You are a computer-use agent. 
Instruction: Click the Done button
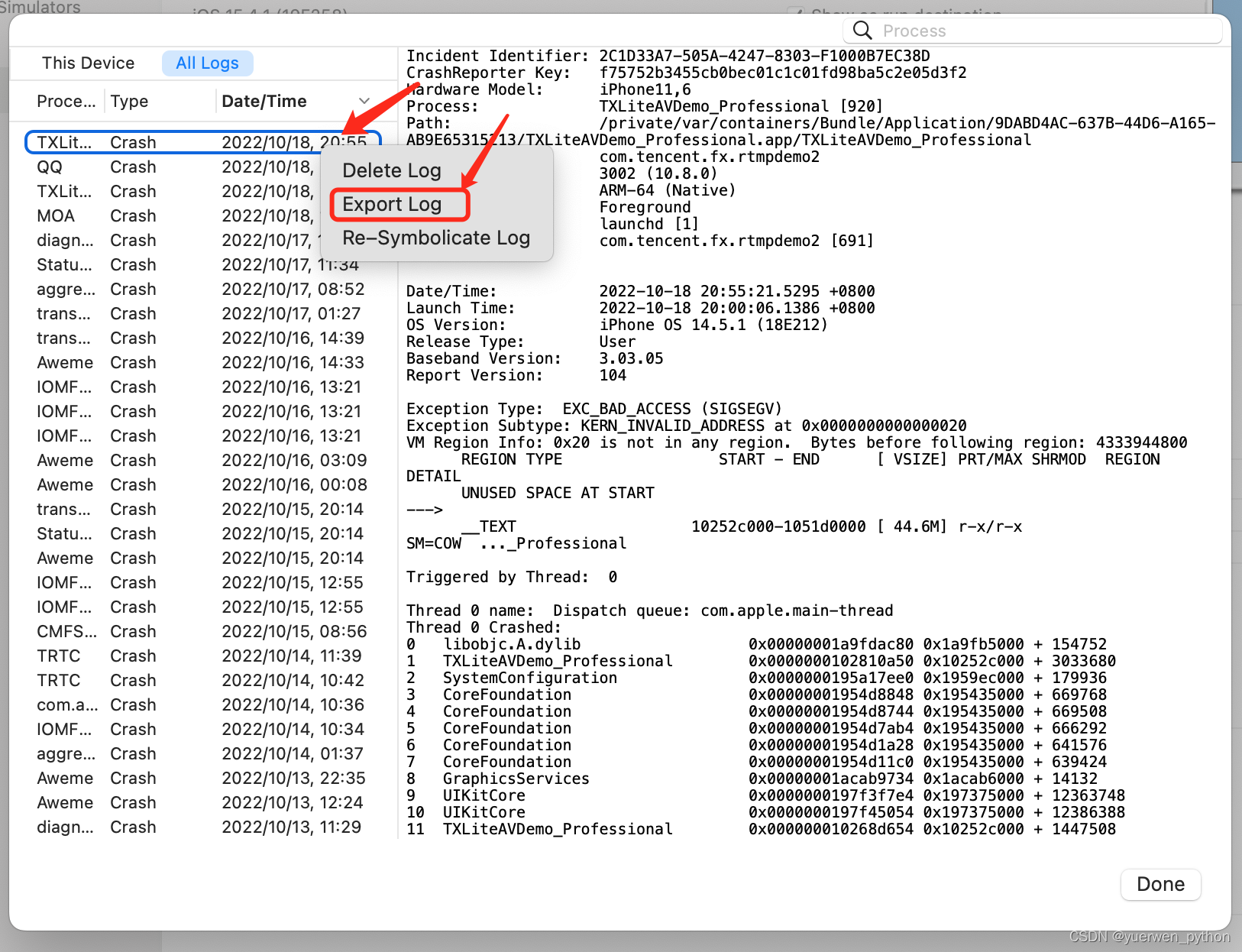point(1160,884)
